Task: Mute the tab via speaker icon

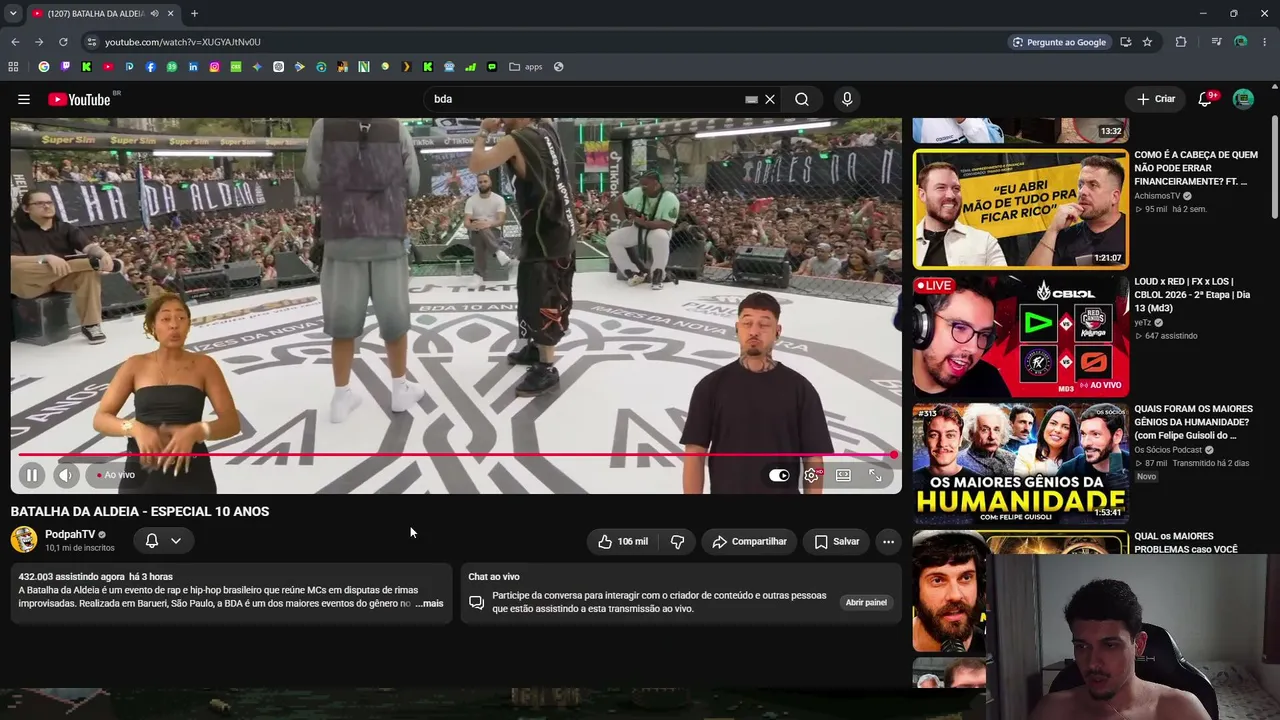Action: coord(154,14)
